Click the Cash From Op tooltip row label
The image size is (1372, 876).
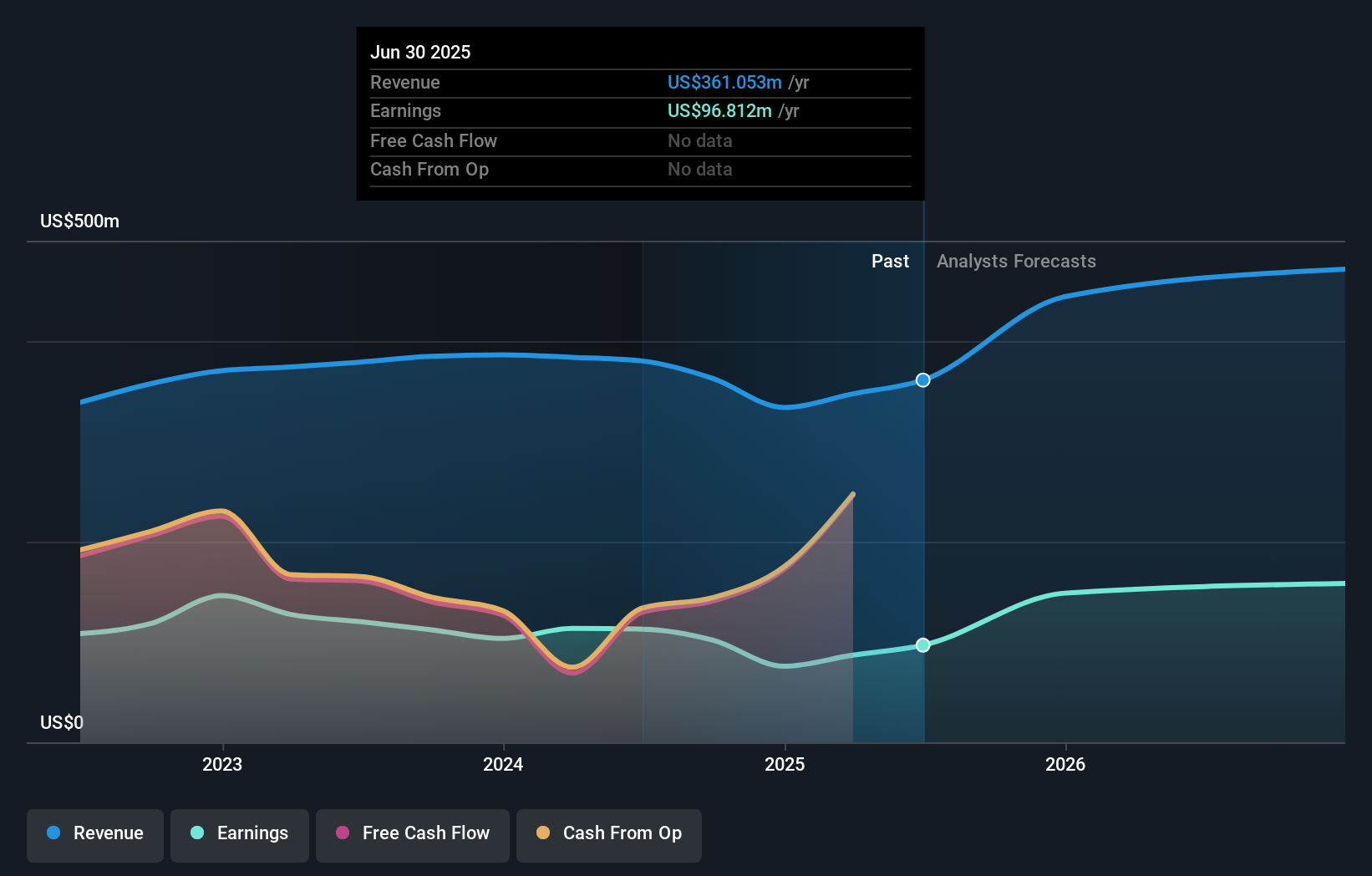click(429, 170)
